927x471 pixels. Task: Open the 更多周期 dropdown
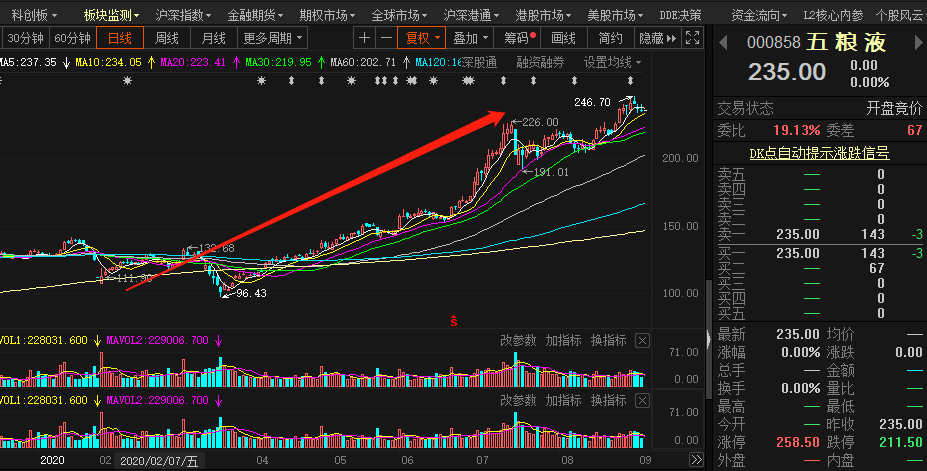point(273,38)
